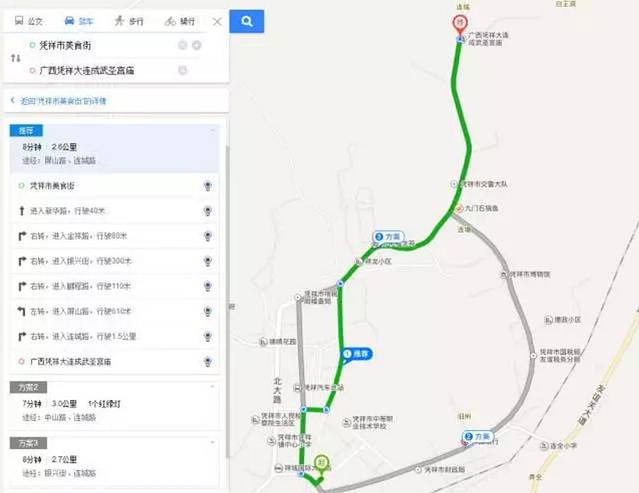Add a waypoint with the plus icon

coord(196,45)
